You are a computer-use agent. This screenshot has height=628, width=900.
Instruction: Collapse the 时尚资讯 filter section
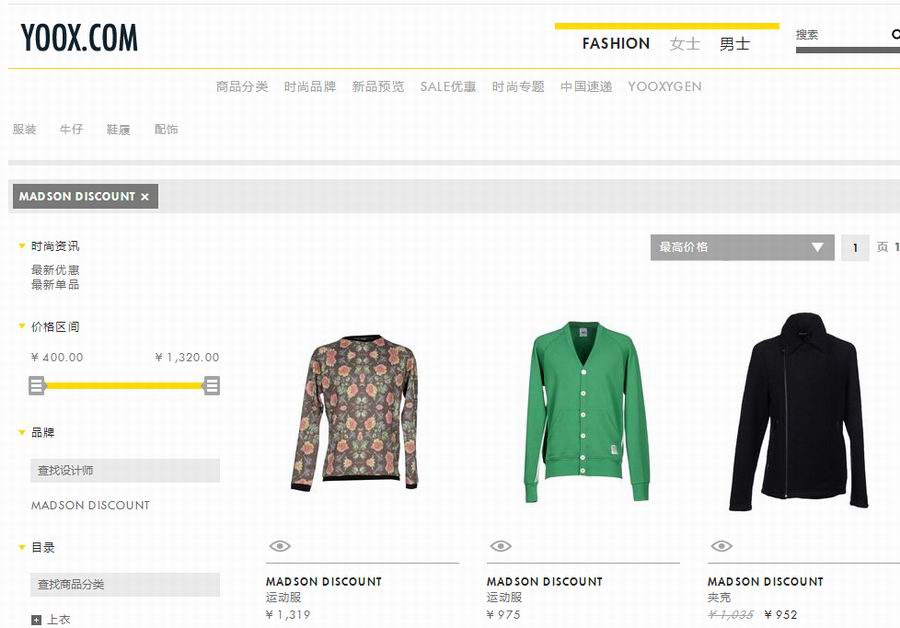[22, 246]
